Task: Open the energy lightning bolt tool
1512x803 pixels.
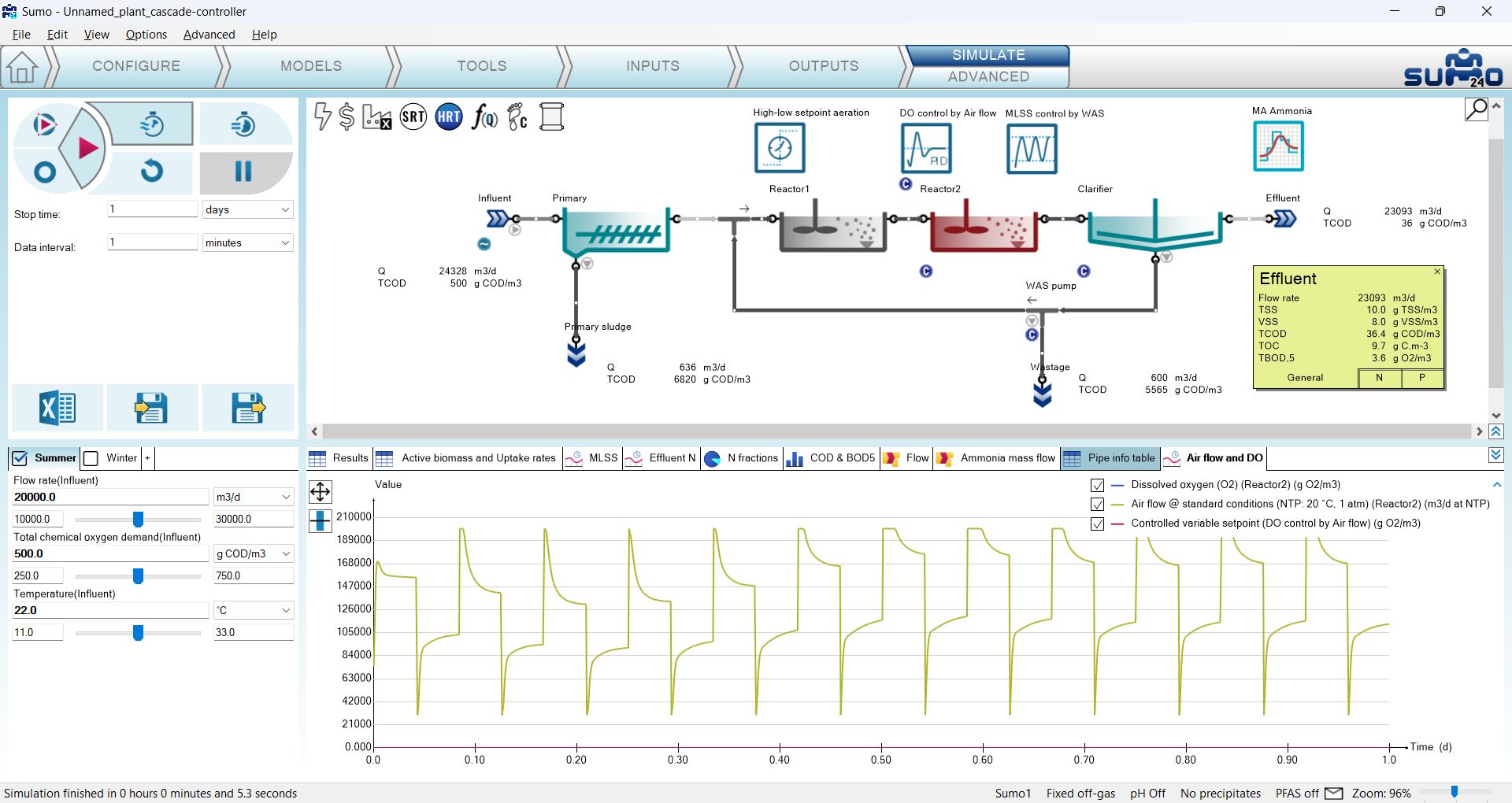Action: pyautogui.click(x=323, y=117)
